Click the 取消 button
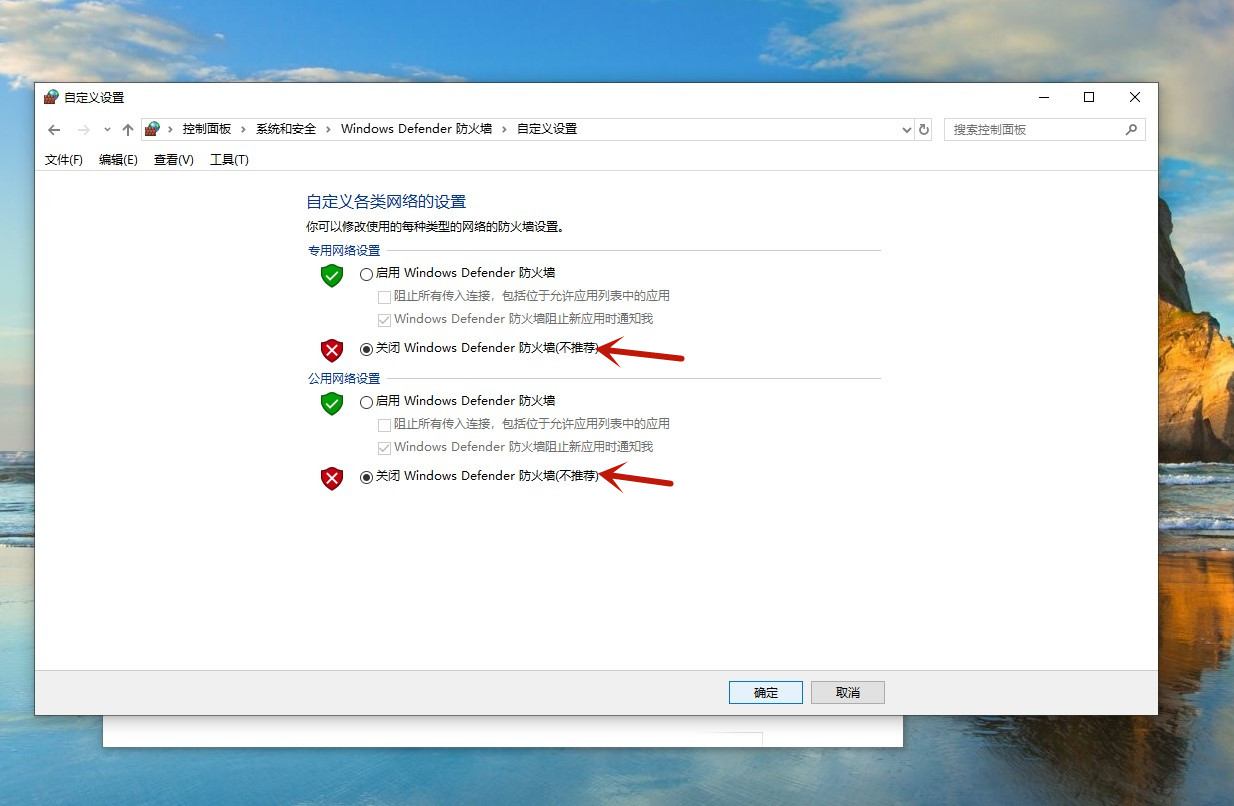The width and height of the screenshot is (1234, 806). click(848, 693)
